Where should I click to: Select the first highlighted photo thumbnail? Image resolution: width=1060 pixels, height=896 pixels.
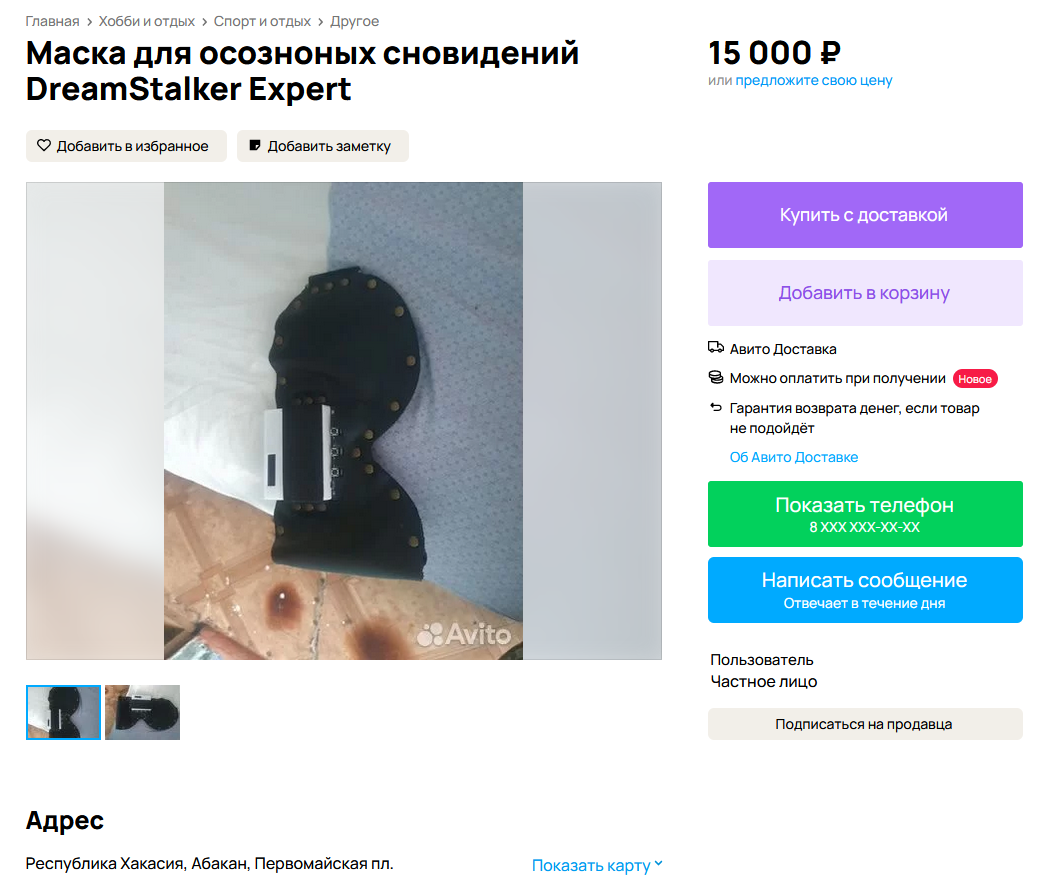click(64, 712)
